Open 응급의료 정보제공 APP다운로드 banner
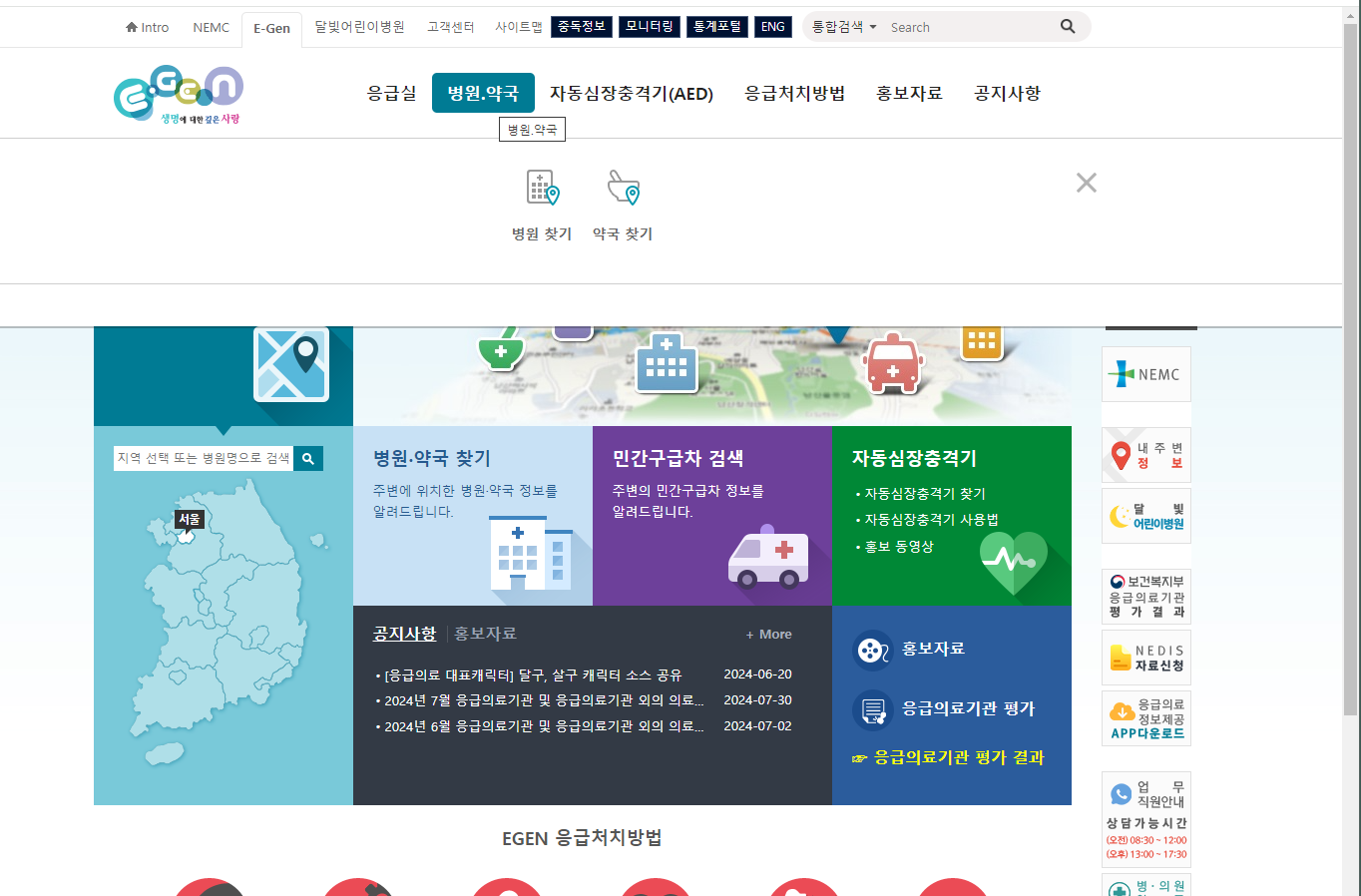 tap(1146, 718)
